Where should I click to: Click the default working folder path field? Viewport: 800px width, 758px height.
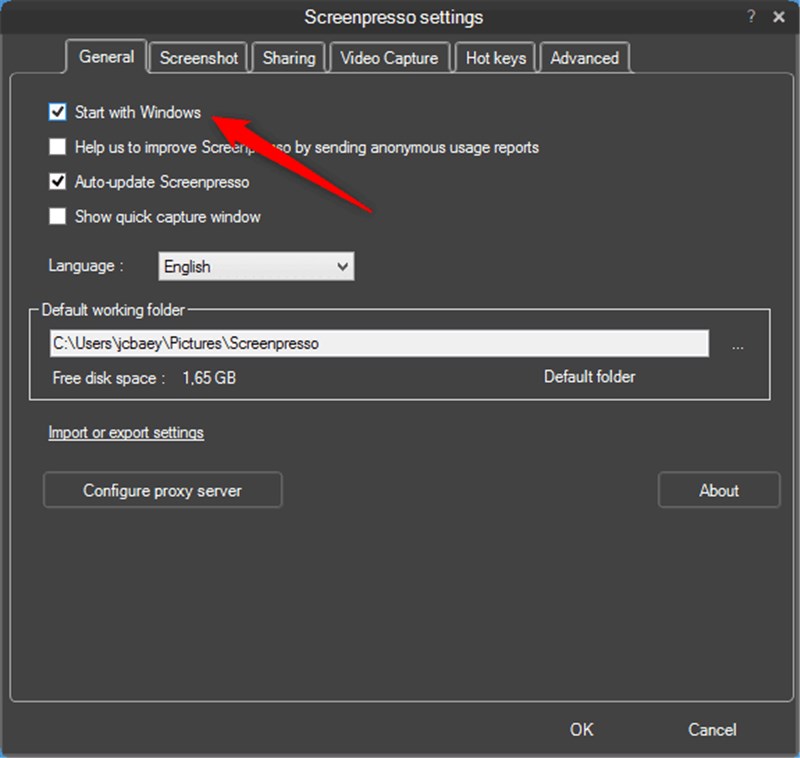(x=379, y=343)
